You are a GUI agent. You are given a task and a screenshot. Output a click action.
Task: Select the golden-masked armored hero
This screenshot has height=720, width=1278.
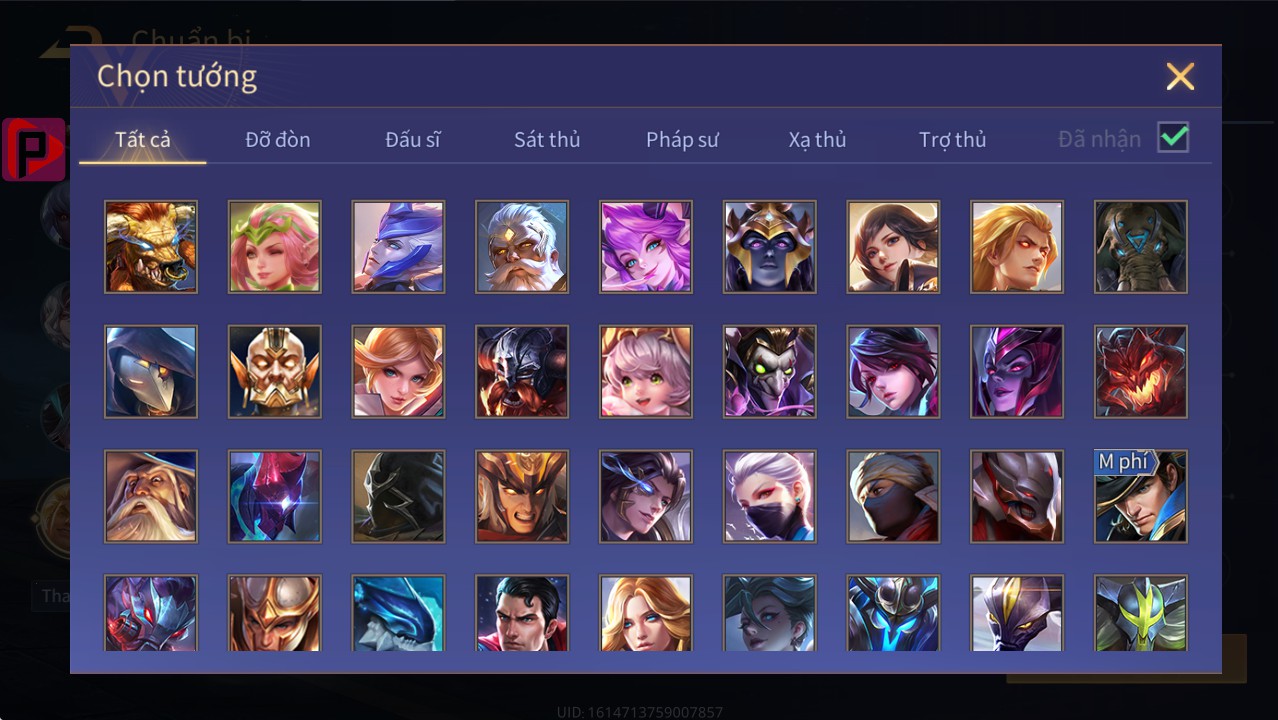point(275,372)
